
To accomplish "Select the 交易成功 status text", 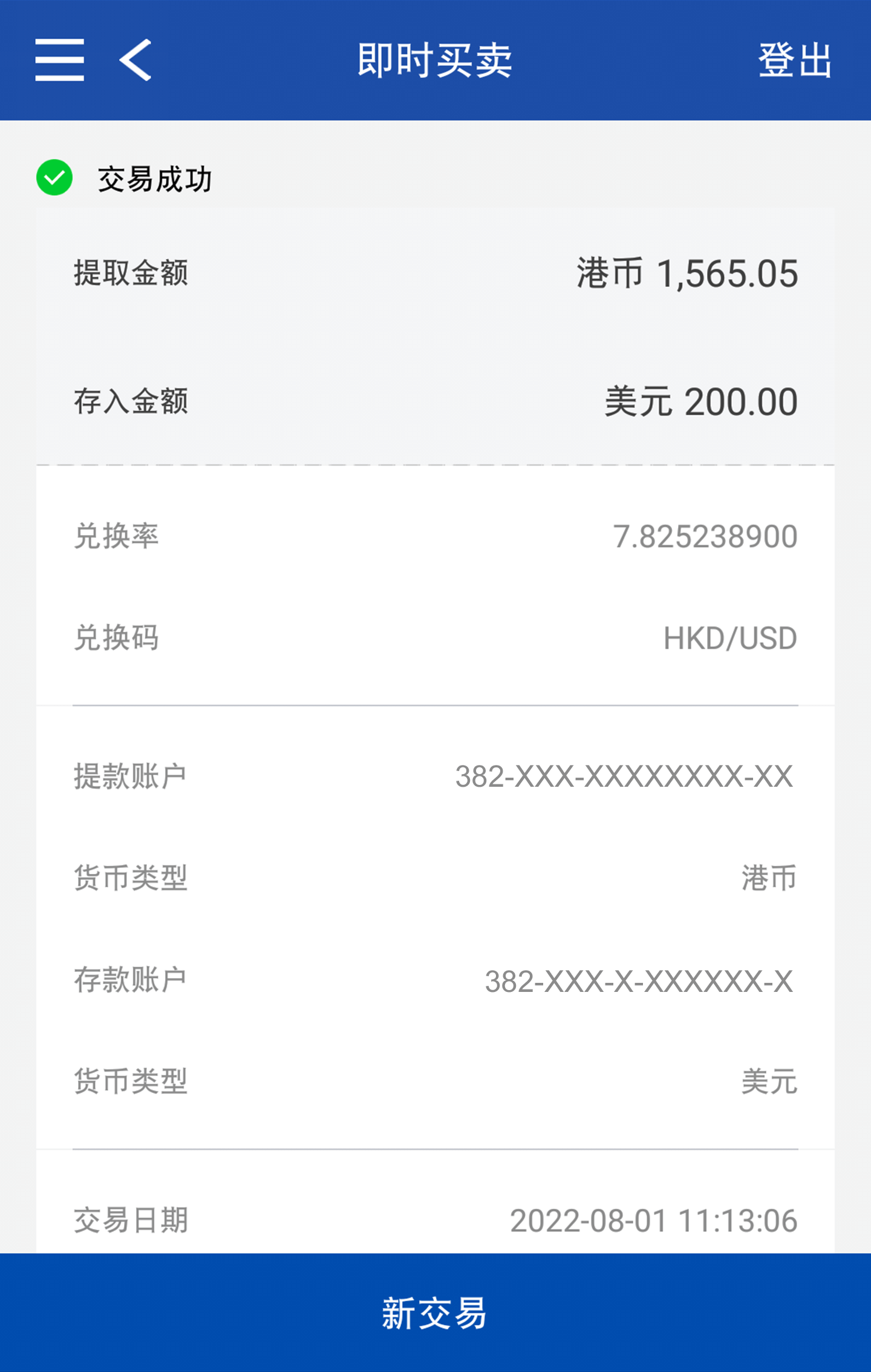I will pos(155,180).
